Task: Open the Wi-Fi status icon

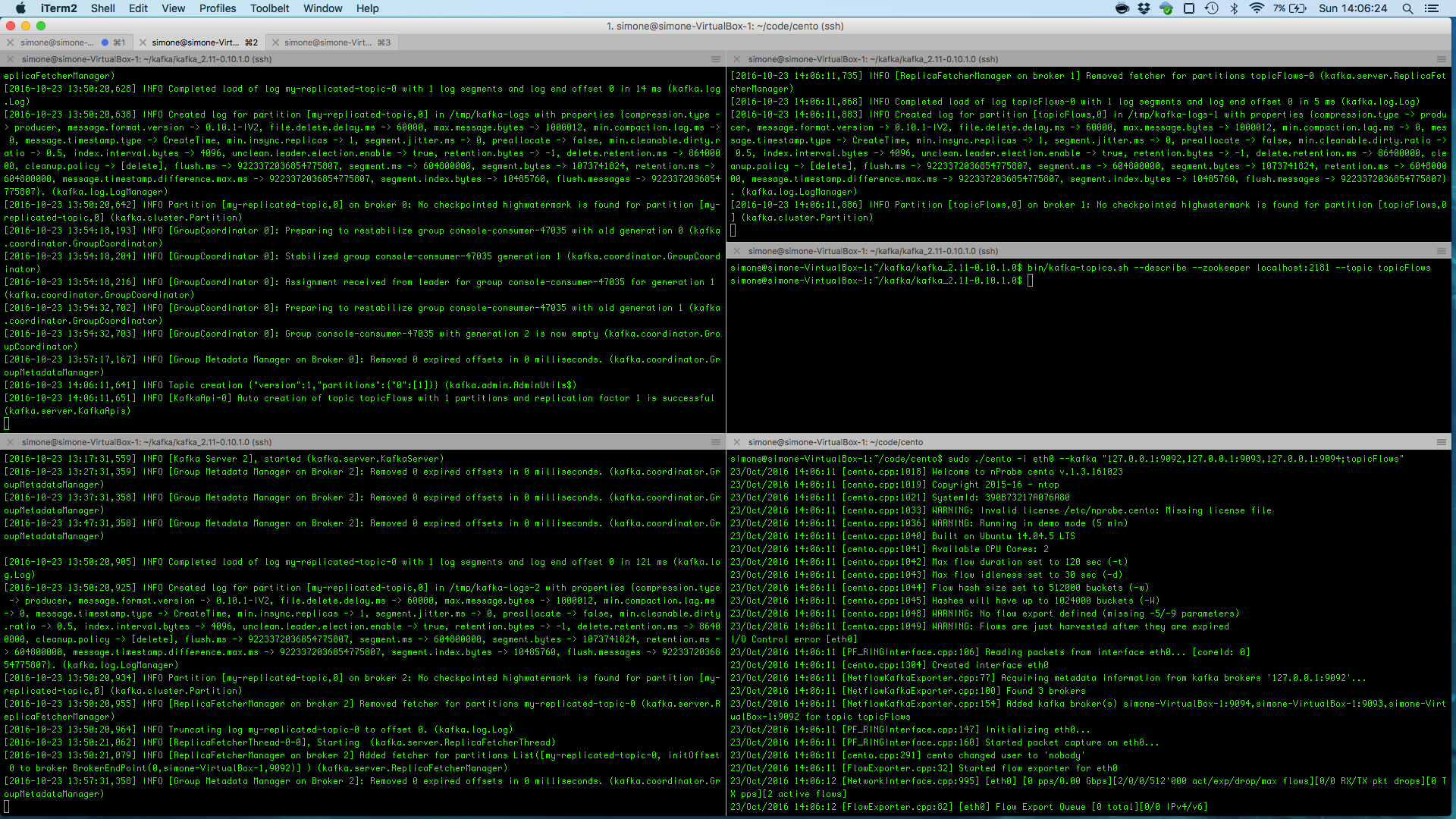Action: (1257, 8)
